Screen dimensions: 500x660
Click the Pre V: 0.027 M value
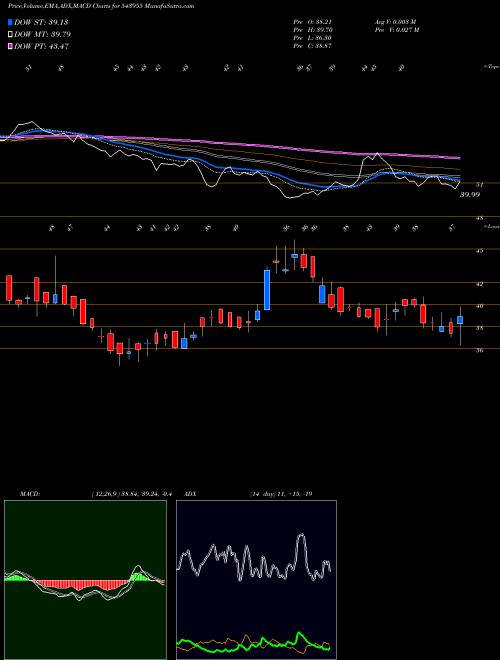point(396,30)
